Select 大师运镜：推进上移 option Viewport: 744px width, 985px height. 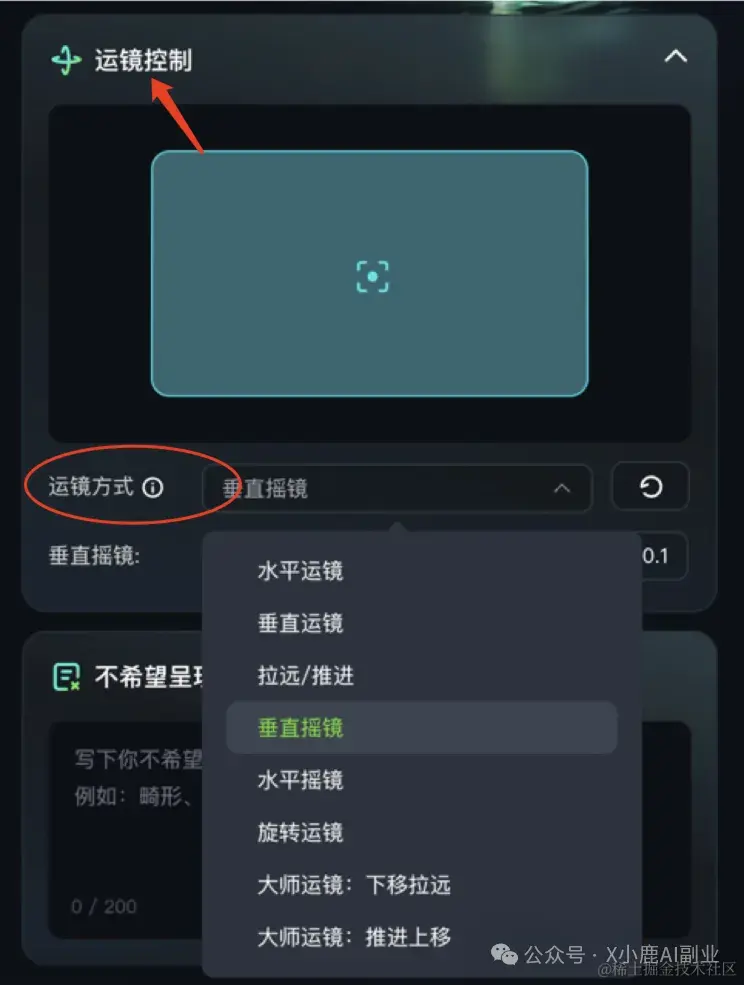coord(354,937)
